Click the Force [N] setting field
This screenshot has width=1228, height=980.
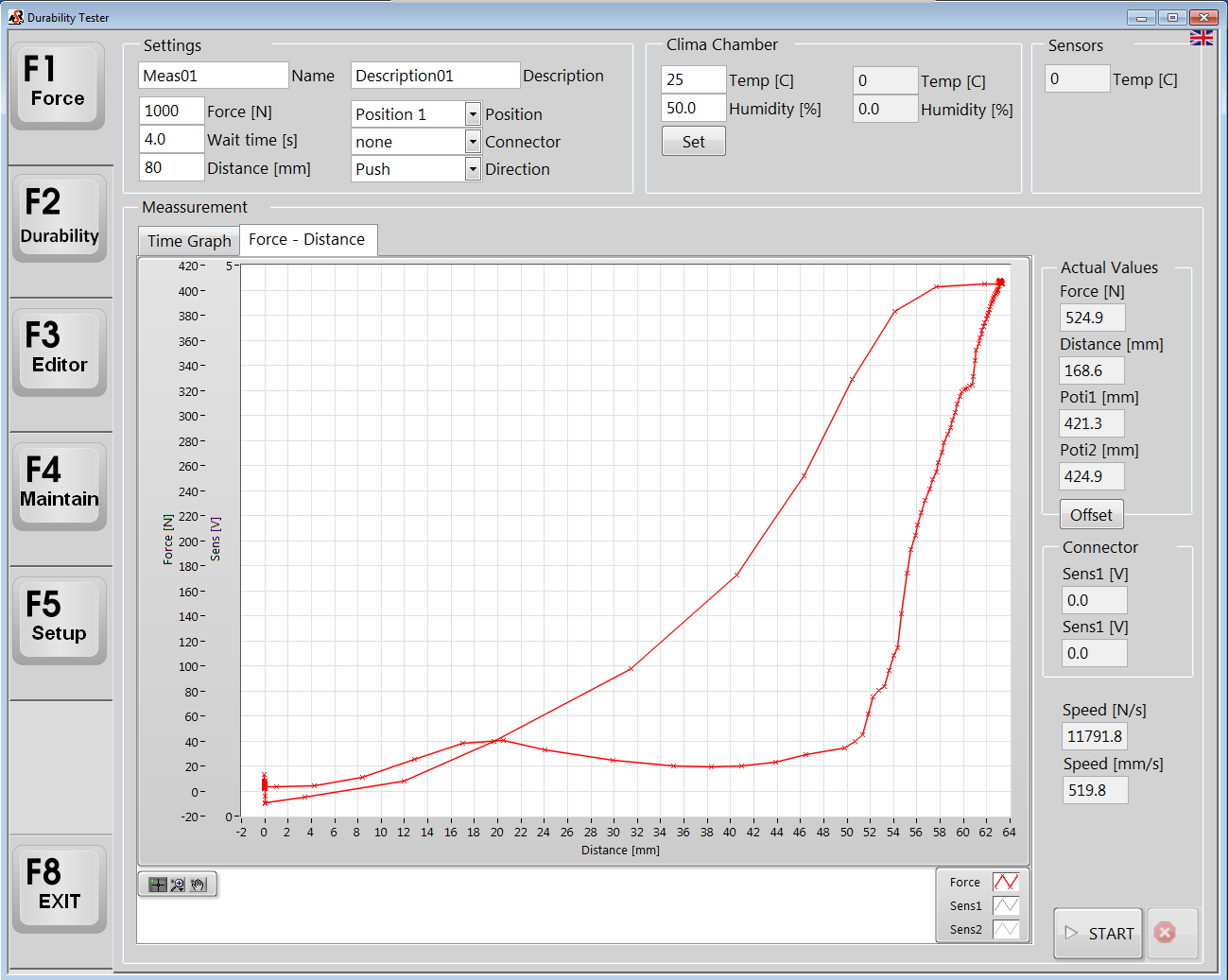[171, 111]
